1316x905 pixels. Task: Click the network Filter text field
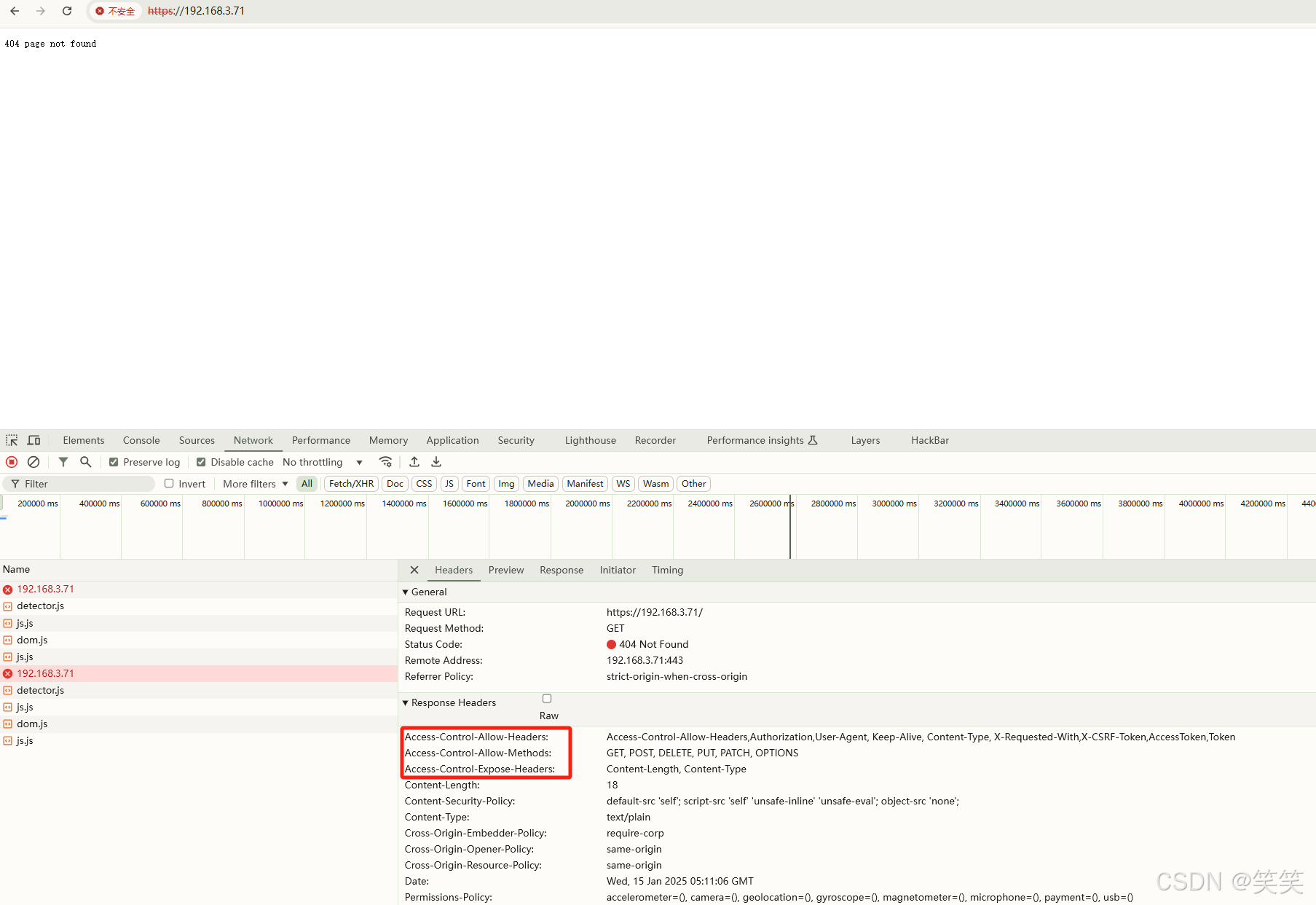pos(79,484)
